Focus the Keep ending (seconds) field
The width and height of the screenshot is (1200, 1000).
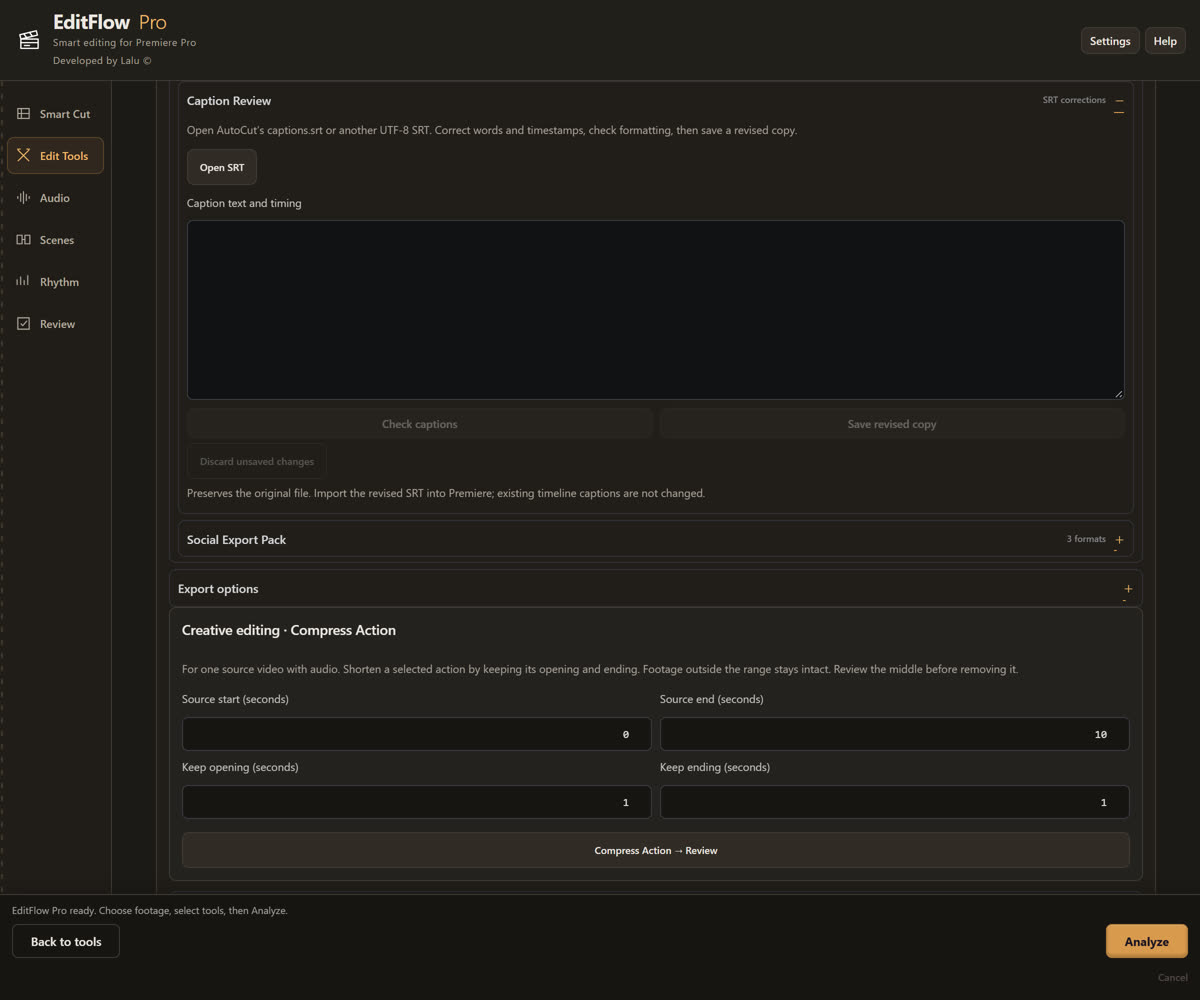click(895, 802)
